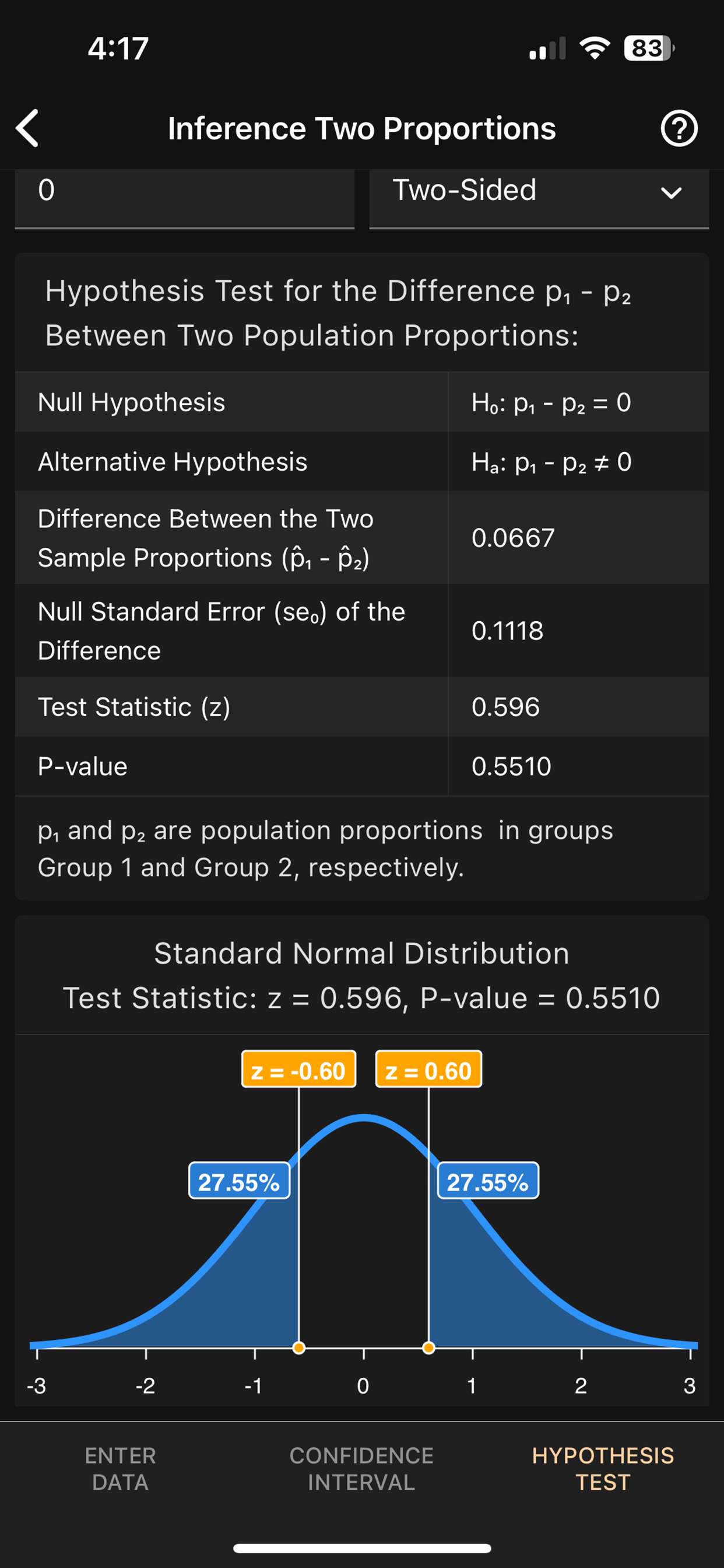Tap the right tail 27.55% label
724x1568 pixels.
488,1181
